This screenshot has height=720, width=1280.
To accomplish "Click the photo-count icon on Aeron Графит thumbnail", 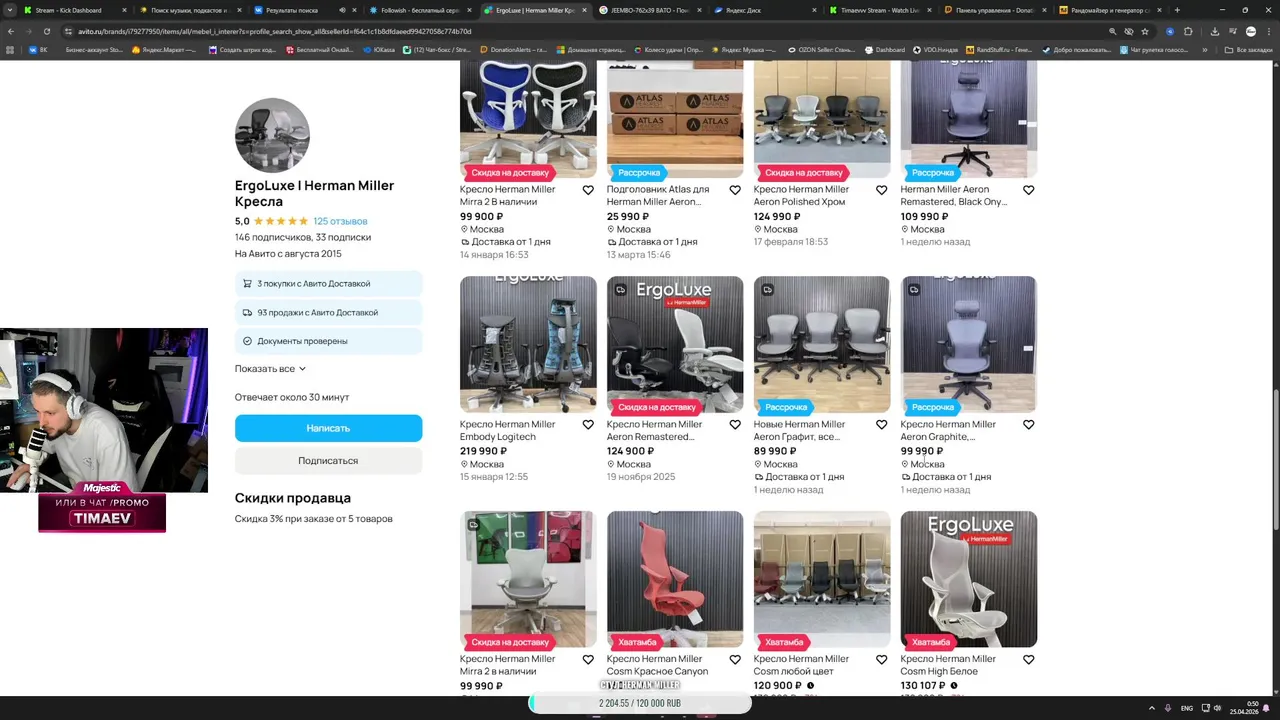I will click(768, 290).
